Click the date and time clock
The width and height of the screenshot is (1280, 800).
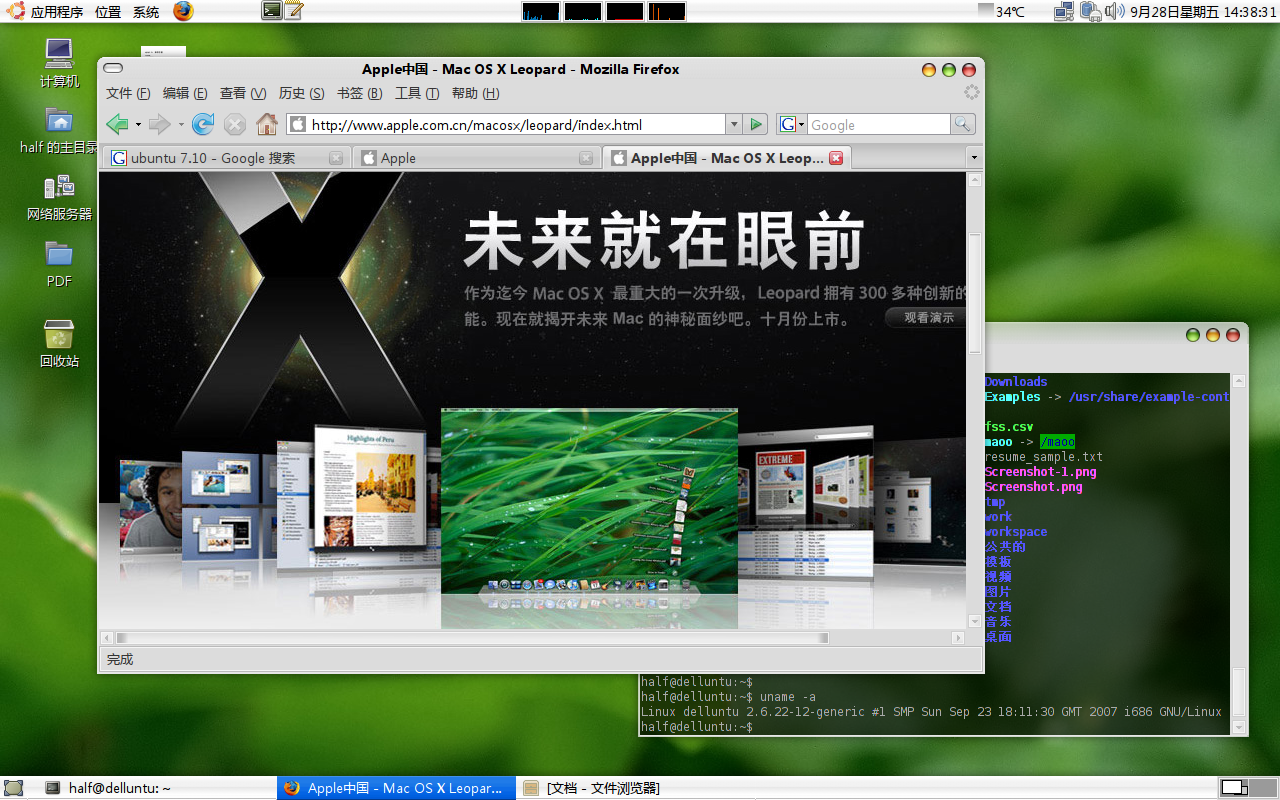coord(1203,12)
